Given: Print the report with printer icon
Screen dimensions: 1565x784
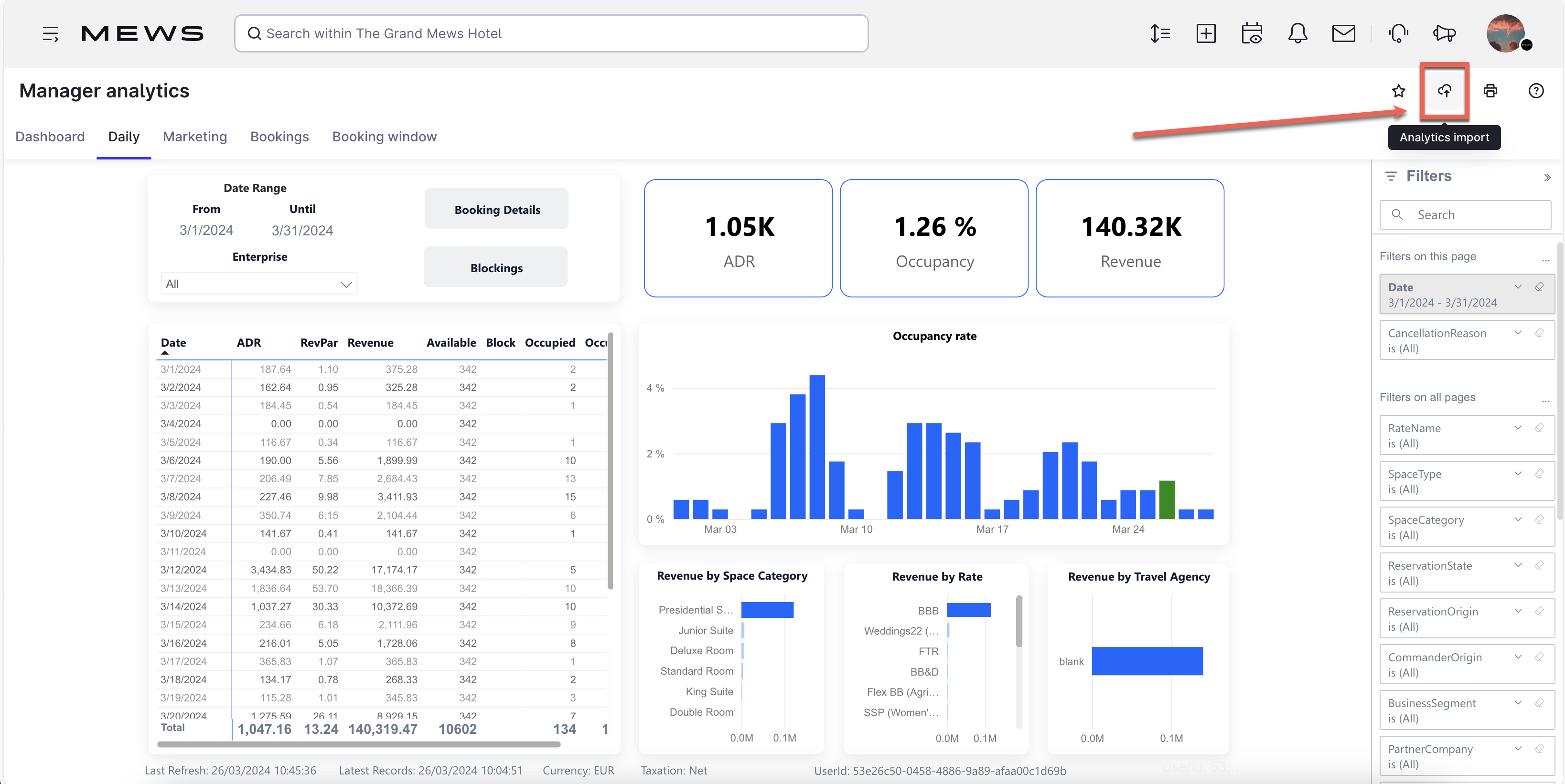Looking at the screenshot, I should pos(1490,91).
